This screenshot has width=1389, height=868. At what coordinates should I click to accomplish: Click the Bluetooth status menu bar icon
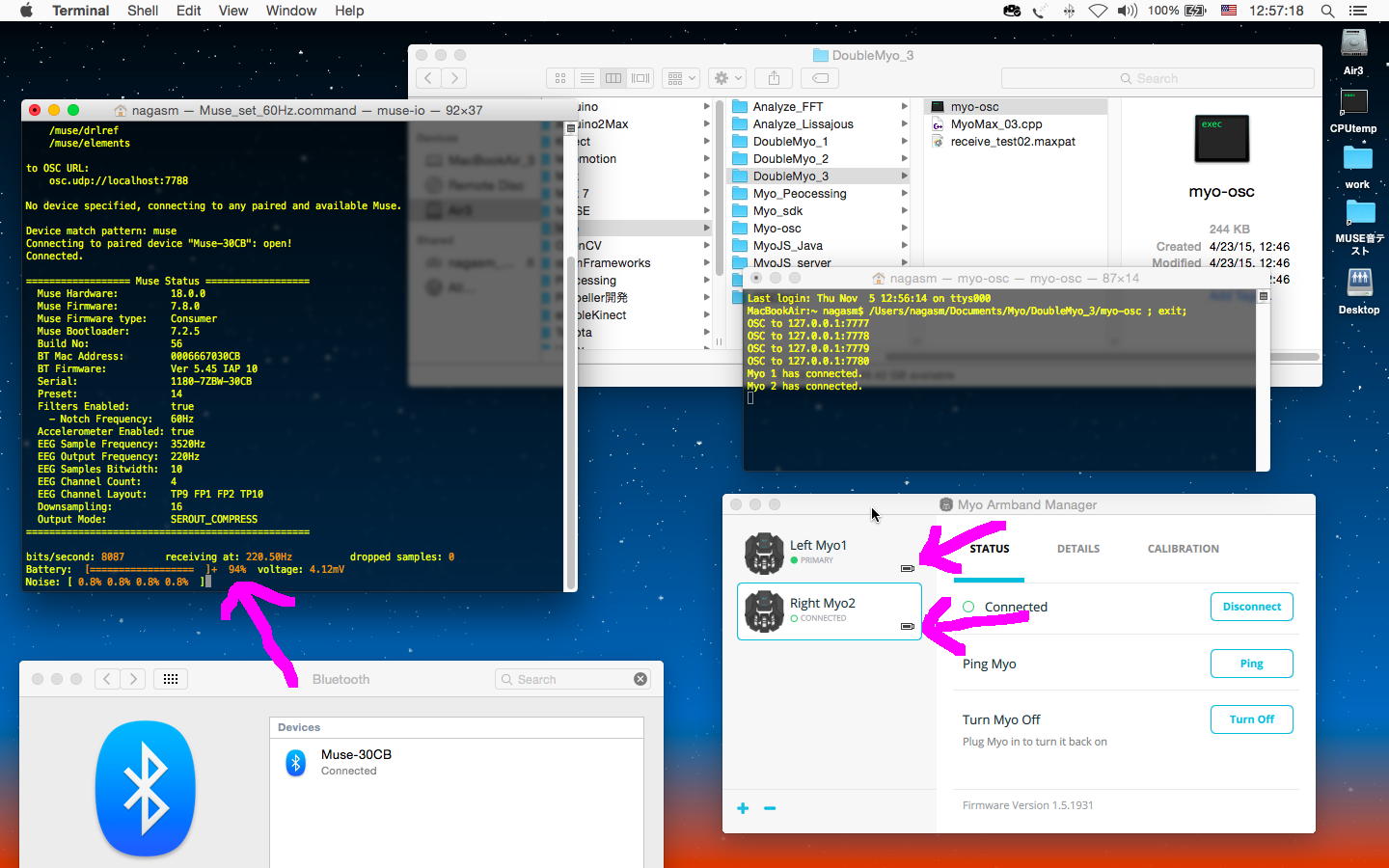pyautogui.click(x=1069, y=11)
